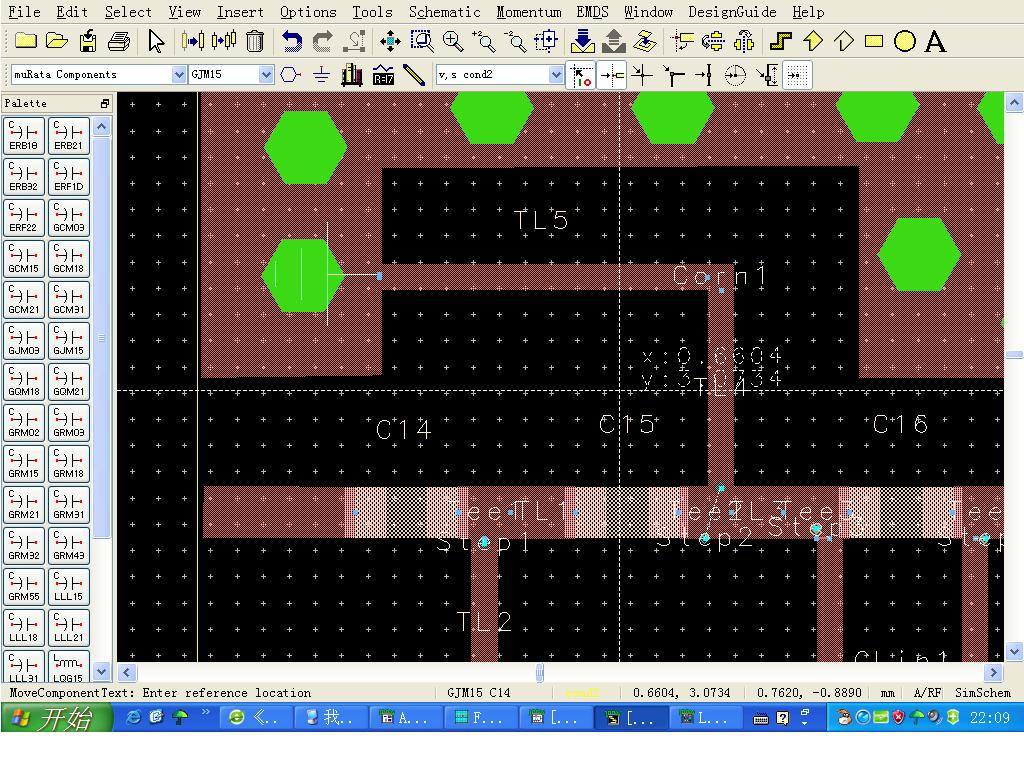Toggle edge snap mode
1024x768 pixels.
coord(767,75)
